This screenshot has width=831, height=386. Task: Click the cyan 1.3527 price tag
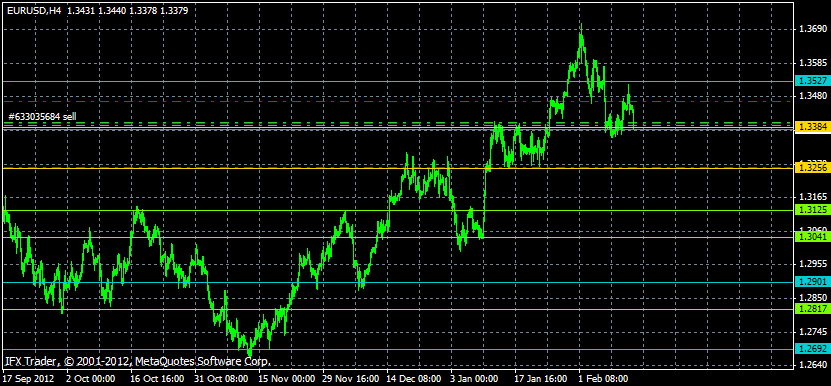812,81
